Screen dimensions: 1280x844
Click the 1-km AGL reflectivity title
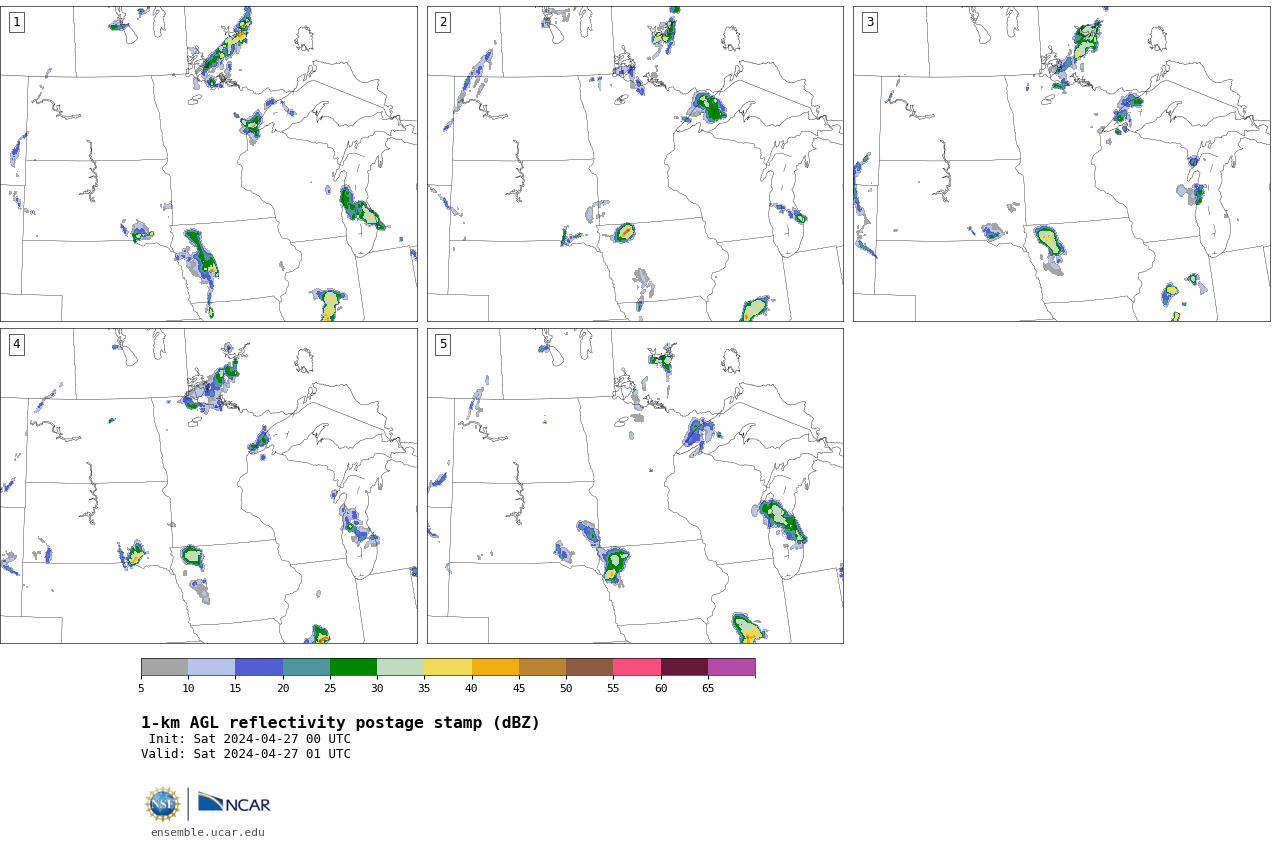pos(340,723)
